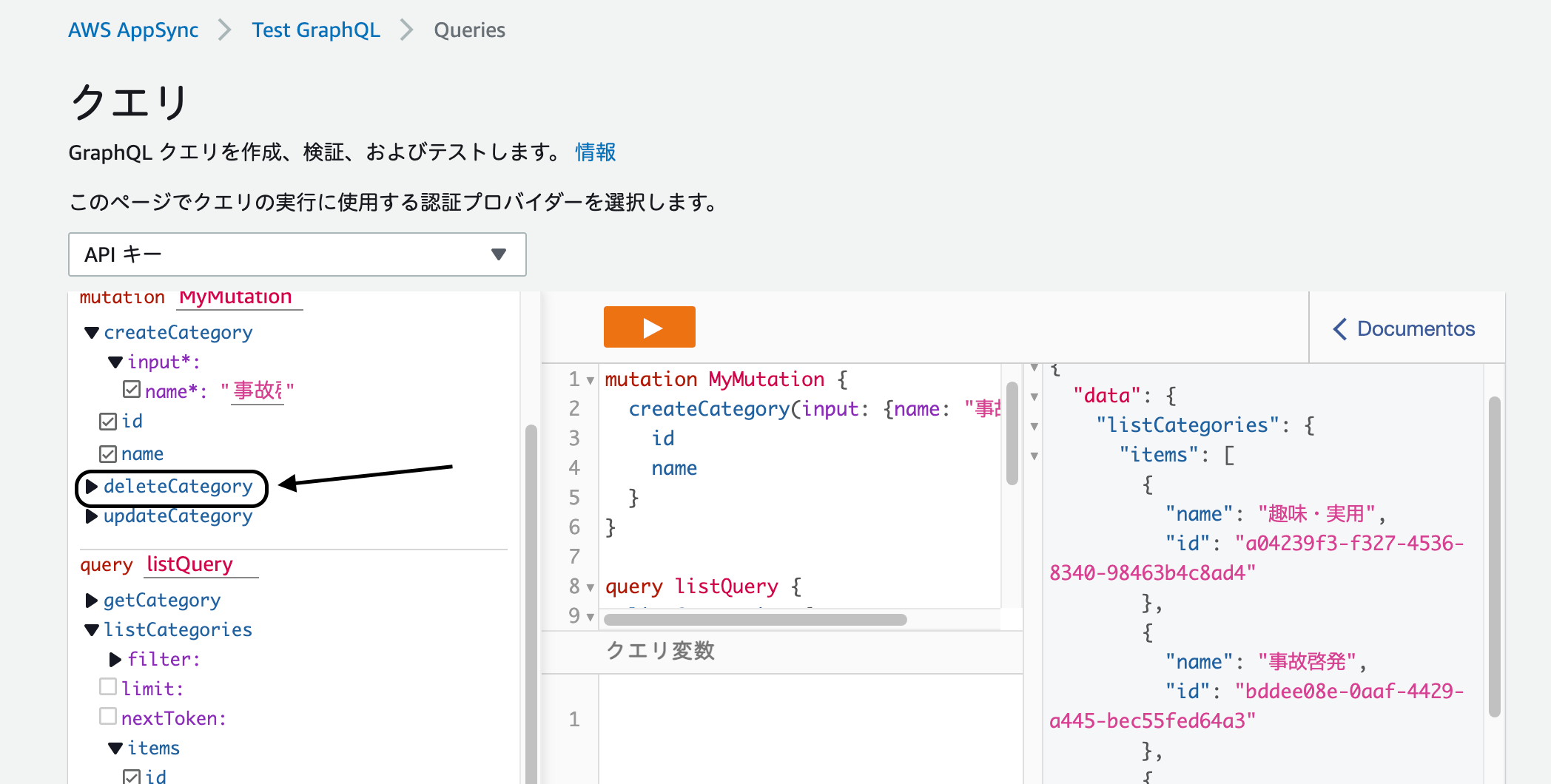Edit the MyMutation operation name field
1551x784 pixels.
(x=240, y=297)
